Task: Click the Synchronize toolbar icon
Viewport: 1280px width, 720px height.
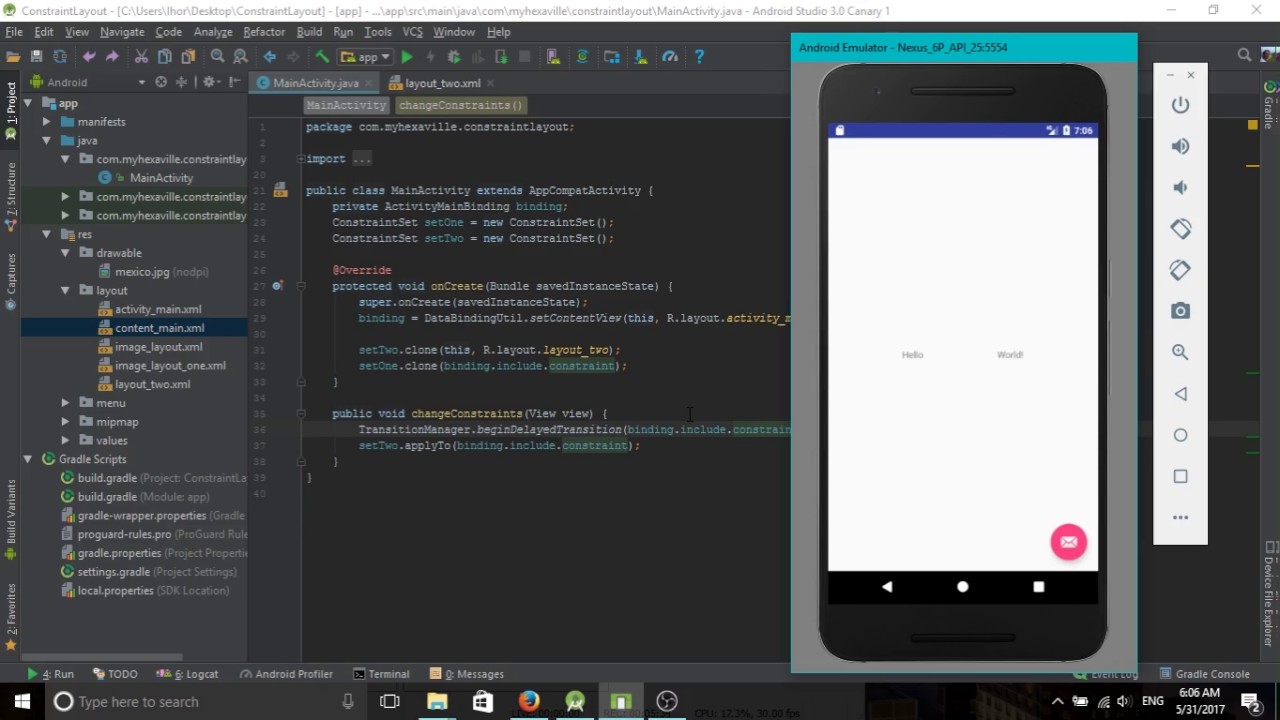Action: (x=59, y=57)
